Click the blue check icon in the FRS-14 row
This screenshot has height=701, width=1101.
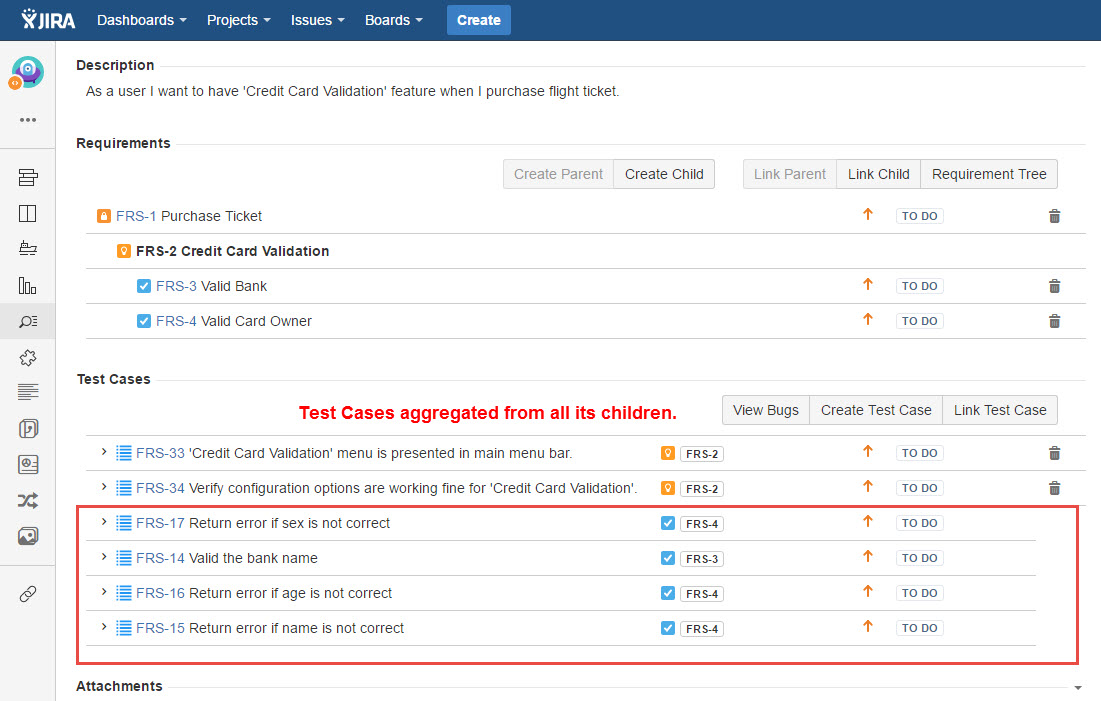tap(668, 558)
